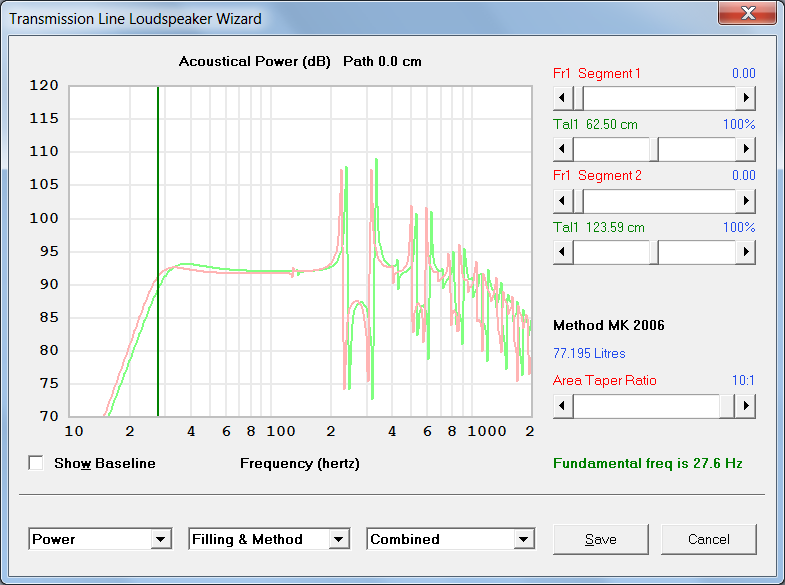Screen dimensions: 785x585
Task: Click the Cancel button
Action: tap(708, 539)
